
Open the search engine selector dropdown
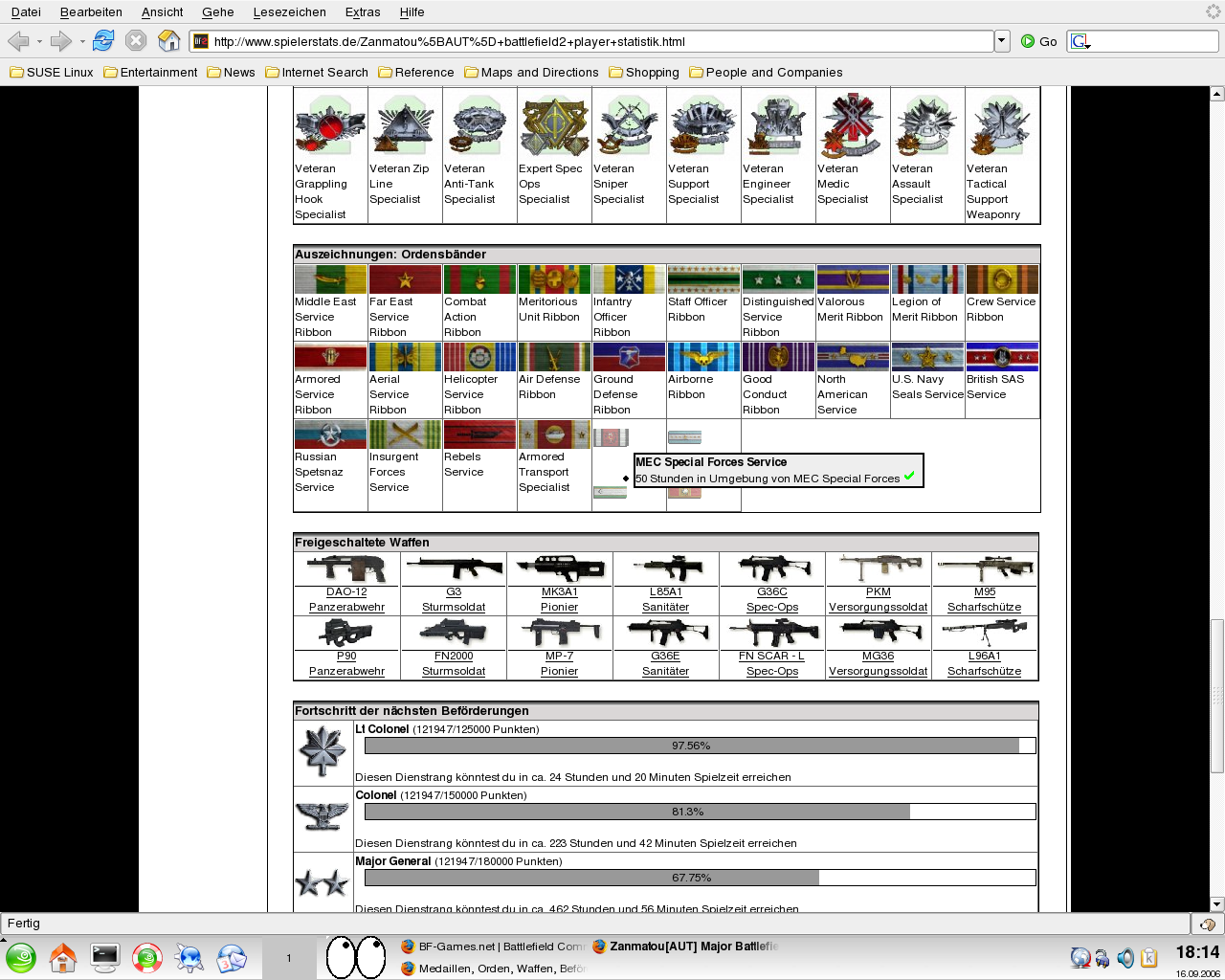(x=1080, y=41)
